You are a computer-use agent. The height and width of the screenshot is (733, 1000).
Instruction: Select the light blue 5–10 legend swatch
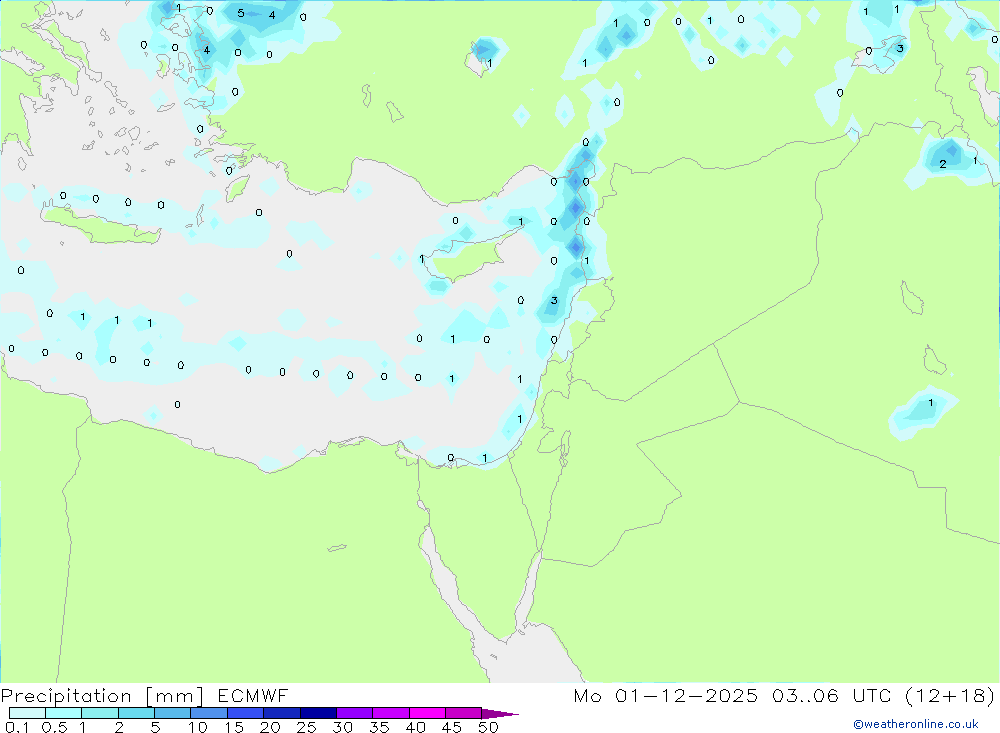coord(172,713)
